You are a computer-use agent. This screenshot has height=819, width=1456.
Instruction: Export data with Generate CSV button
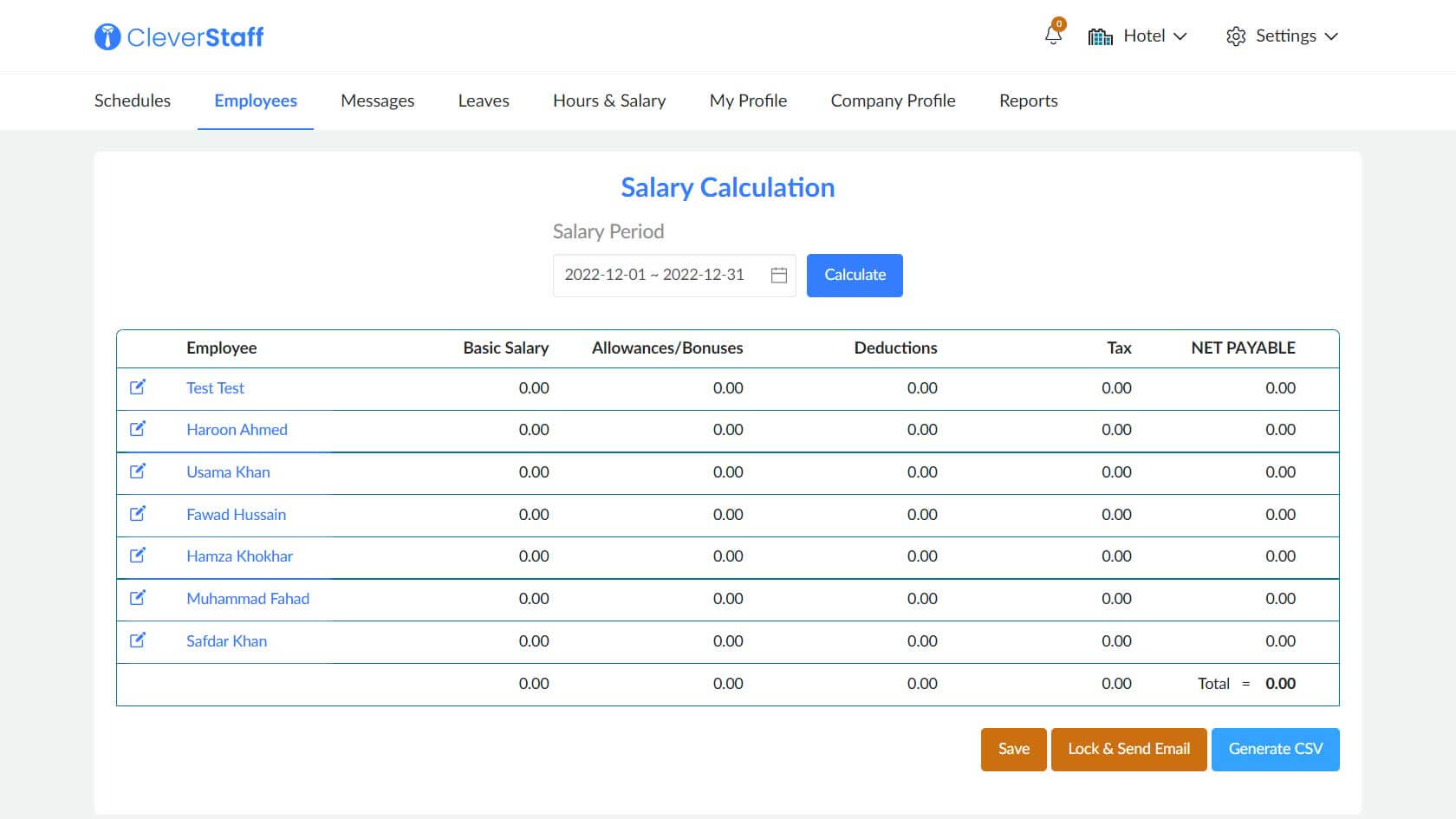pyautogui.click(x=1275, y=749)
